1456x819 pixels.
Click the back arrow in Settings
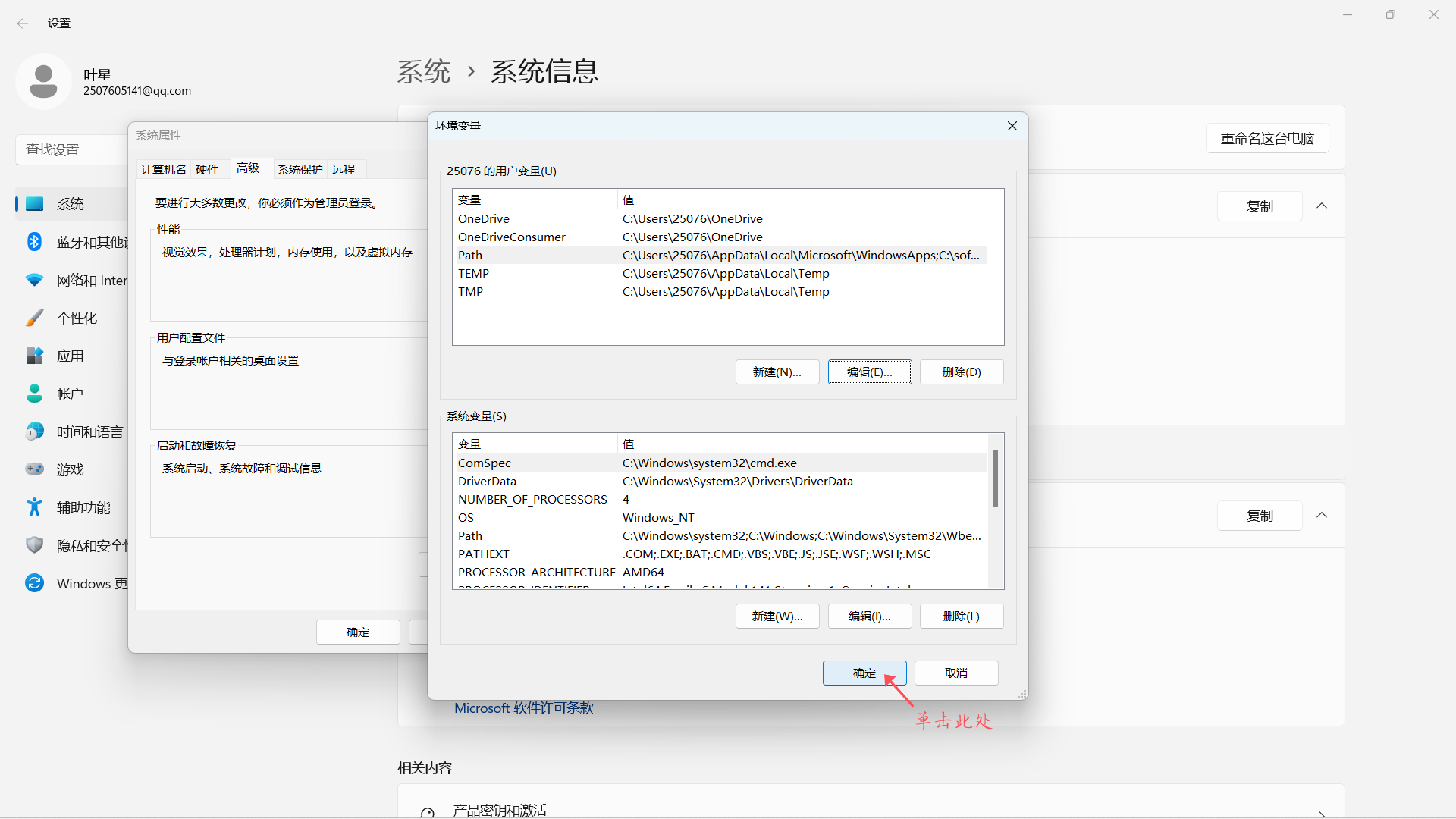[23, 23]
